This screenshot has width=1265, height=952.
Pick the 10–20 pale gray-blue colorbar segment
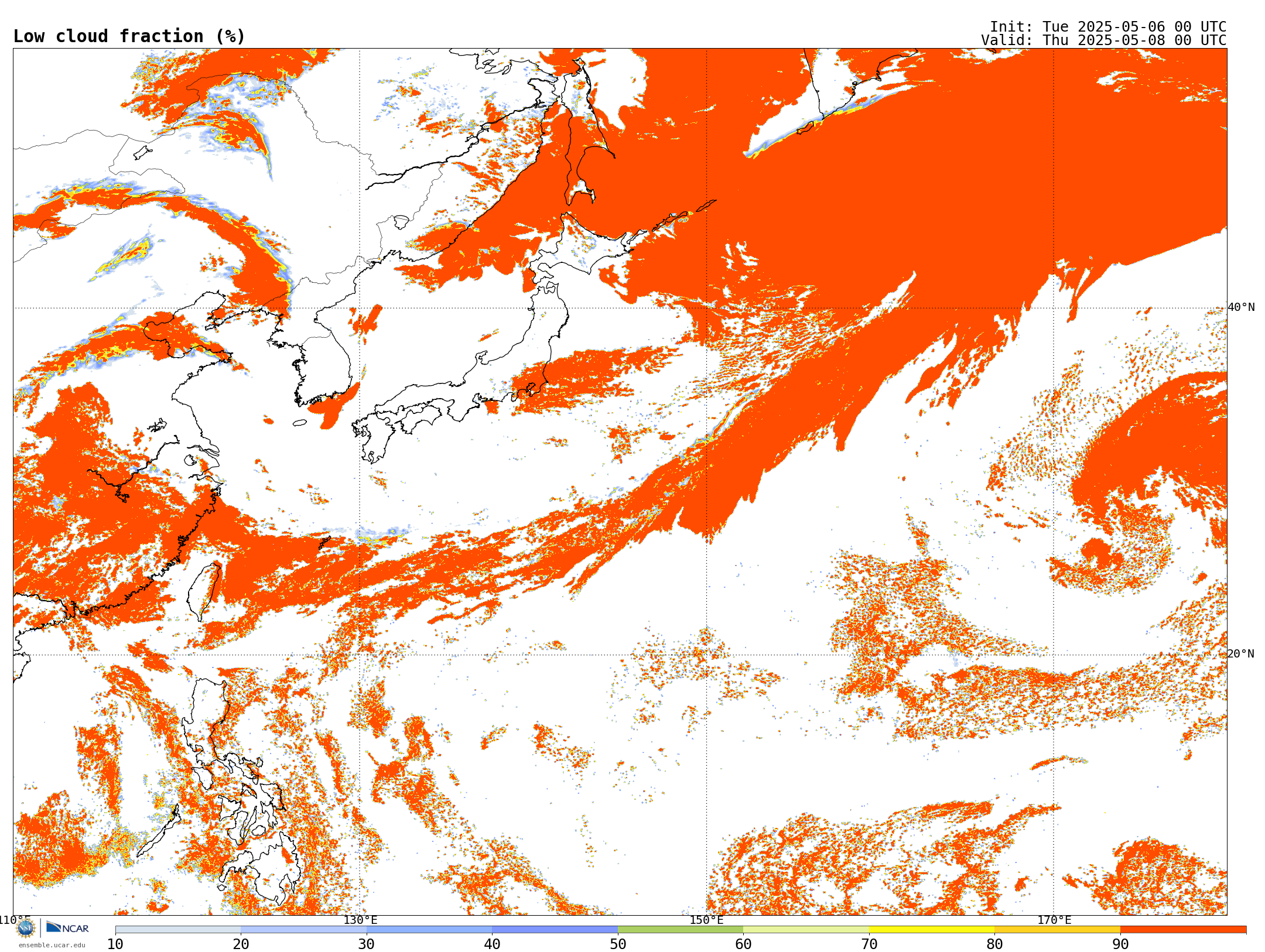pos(178,930)
